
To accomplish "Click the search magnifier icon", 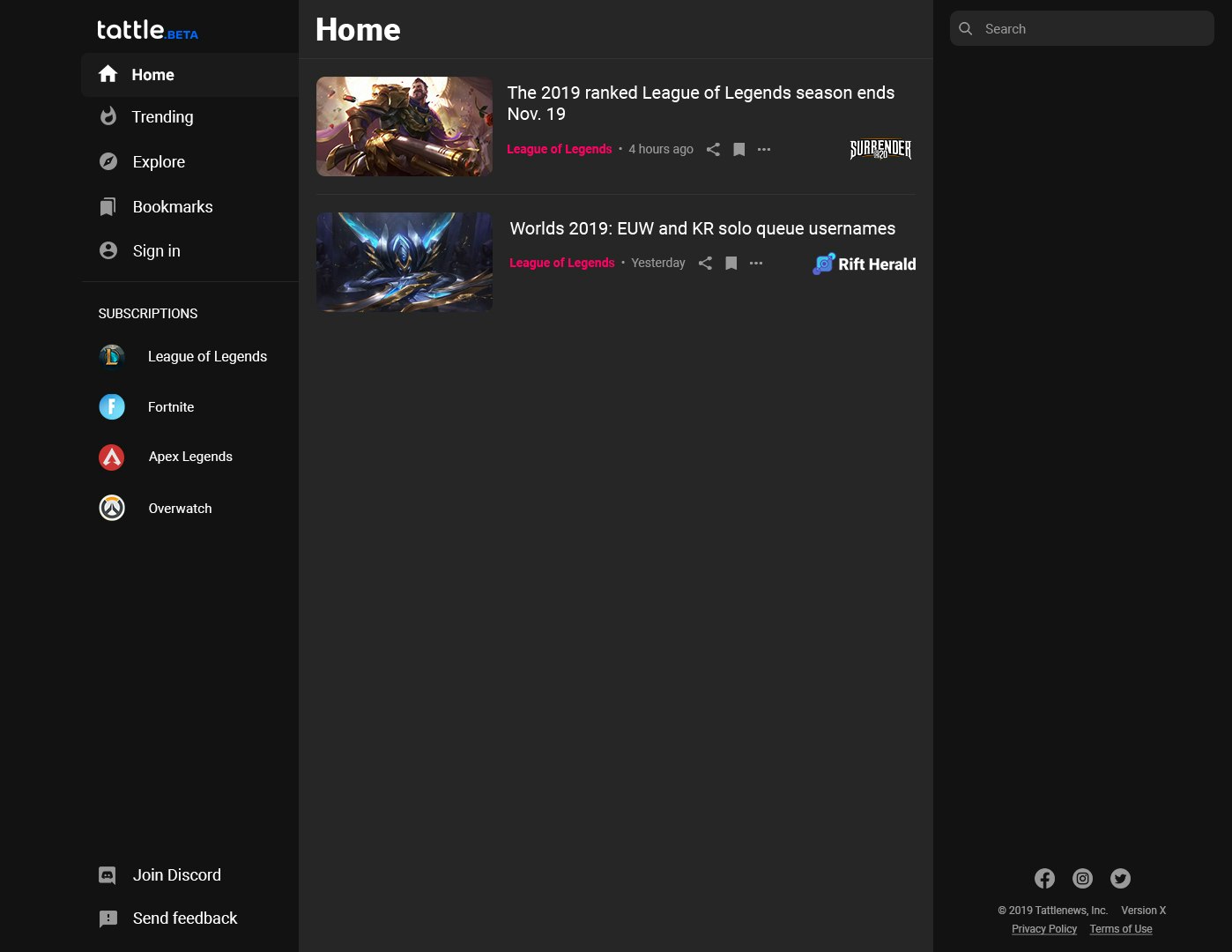I will [966, 28].
